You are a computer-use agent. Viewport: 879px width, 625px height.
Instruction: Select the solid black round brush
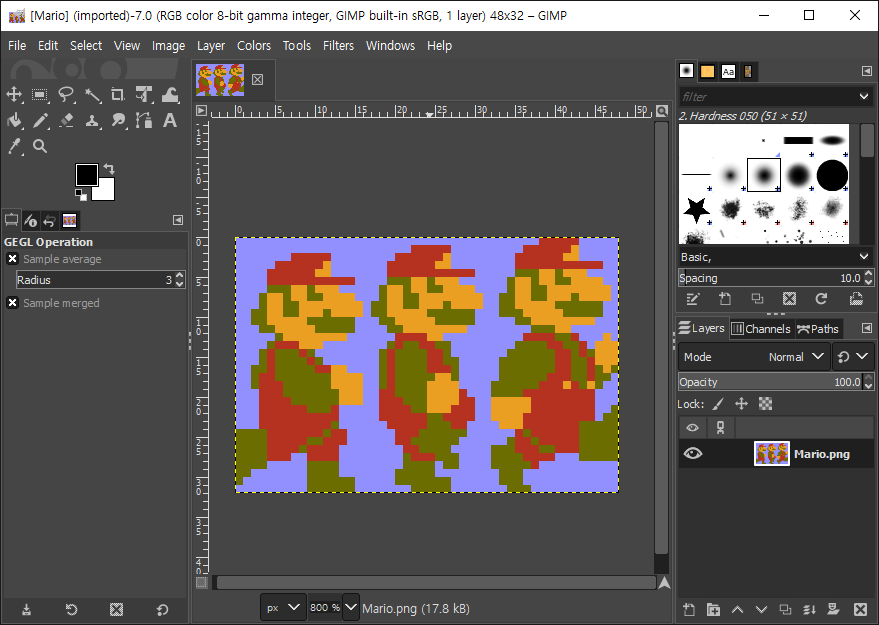832,175
